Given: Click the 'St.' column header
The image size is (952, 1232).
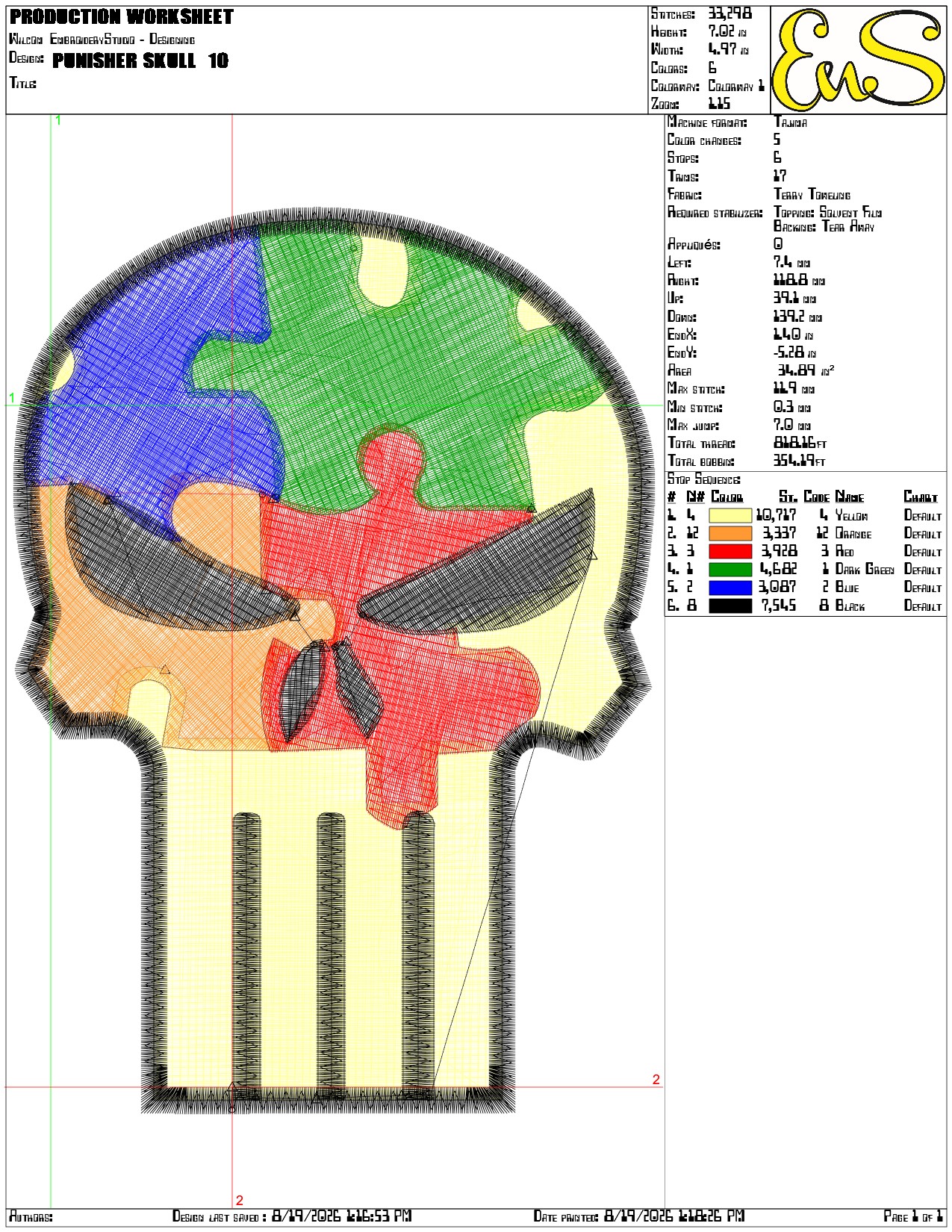Looking at the screenshot, I should [x=788, y=497].
